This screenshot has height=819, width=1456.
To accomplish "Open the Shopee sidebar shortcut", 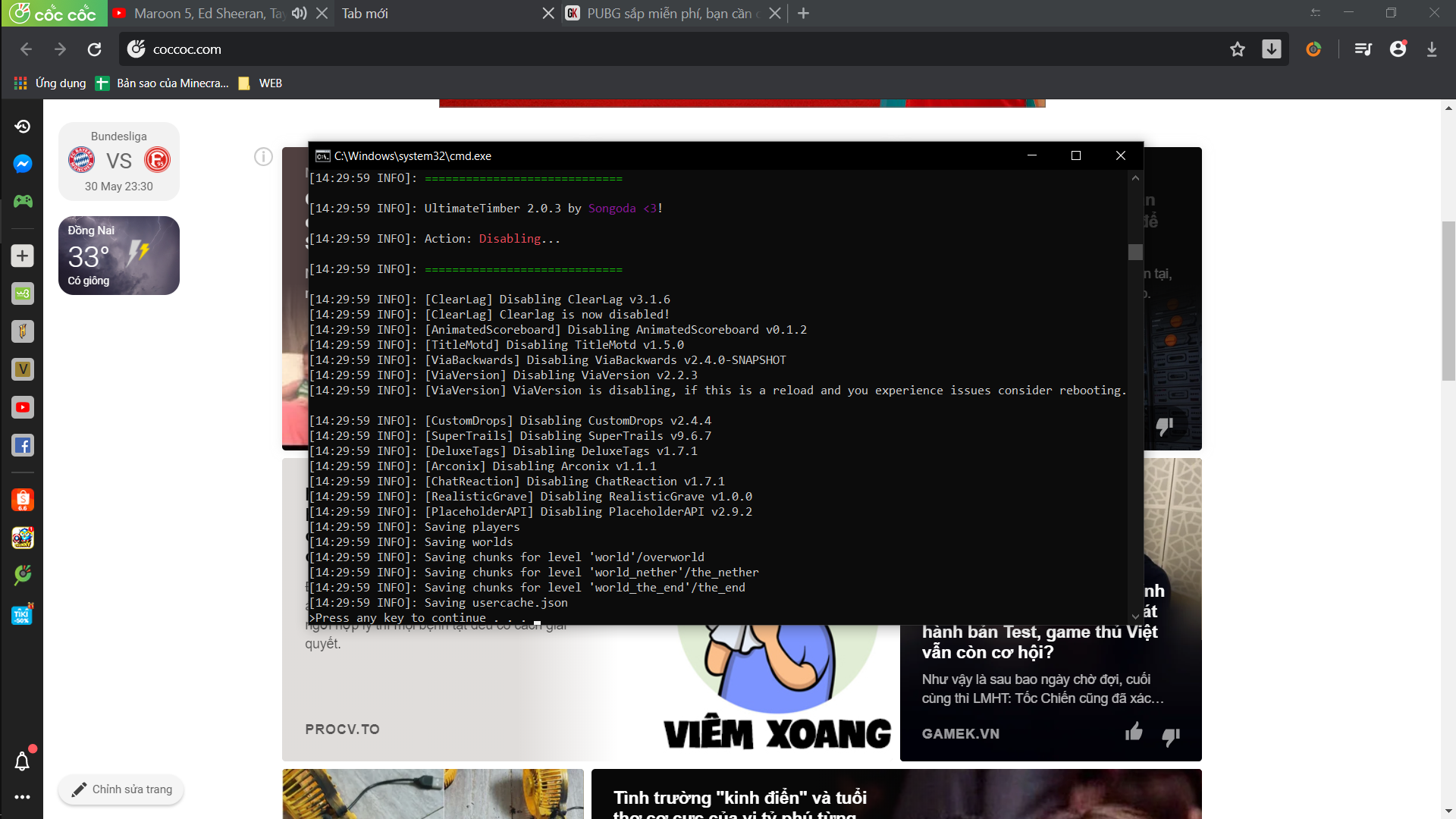I will point(23,500).
